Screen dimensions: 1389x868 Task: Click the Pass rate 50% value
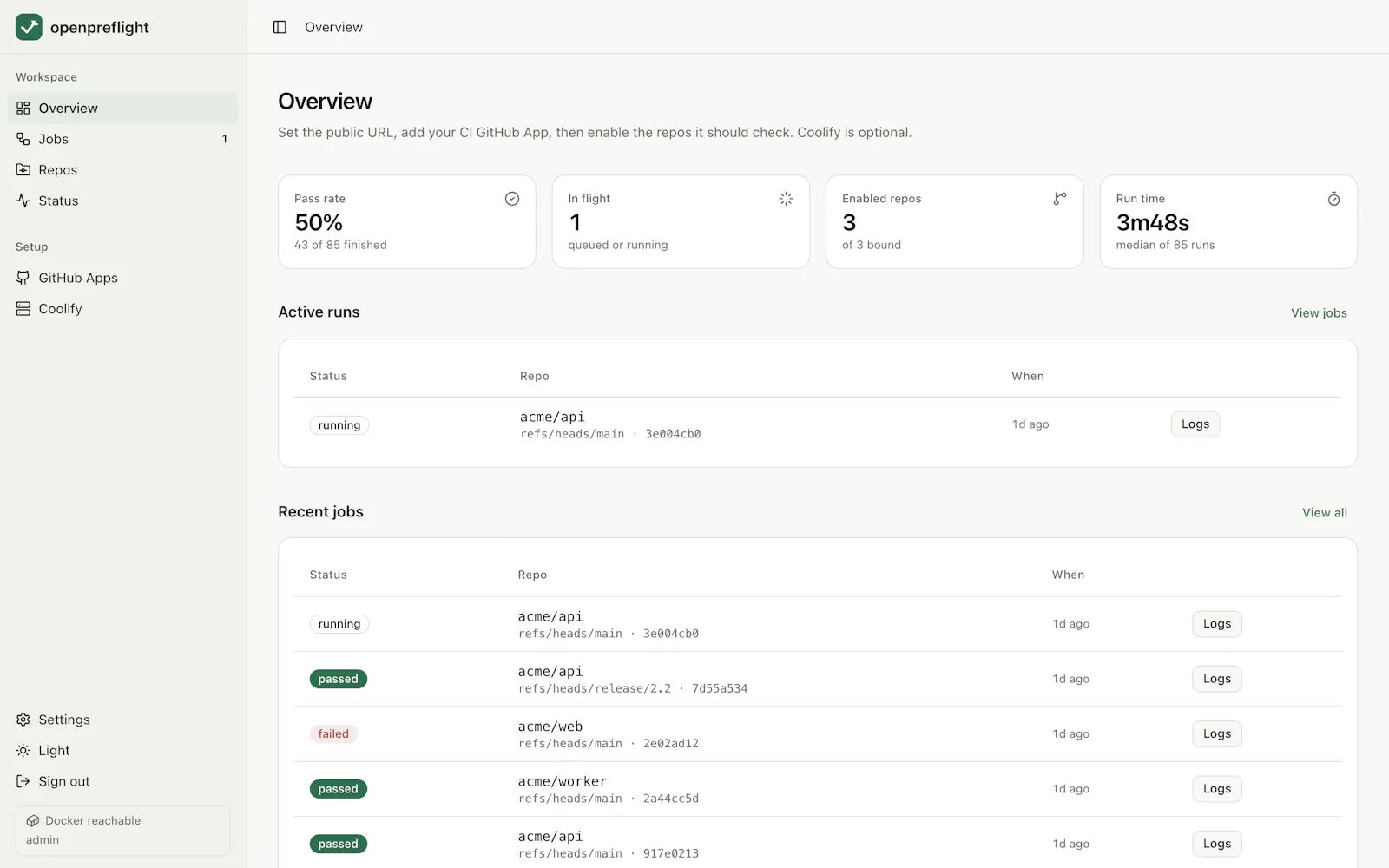[319, 223]
